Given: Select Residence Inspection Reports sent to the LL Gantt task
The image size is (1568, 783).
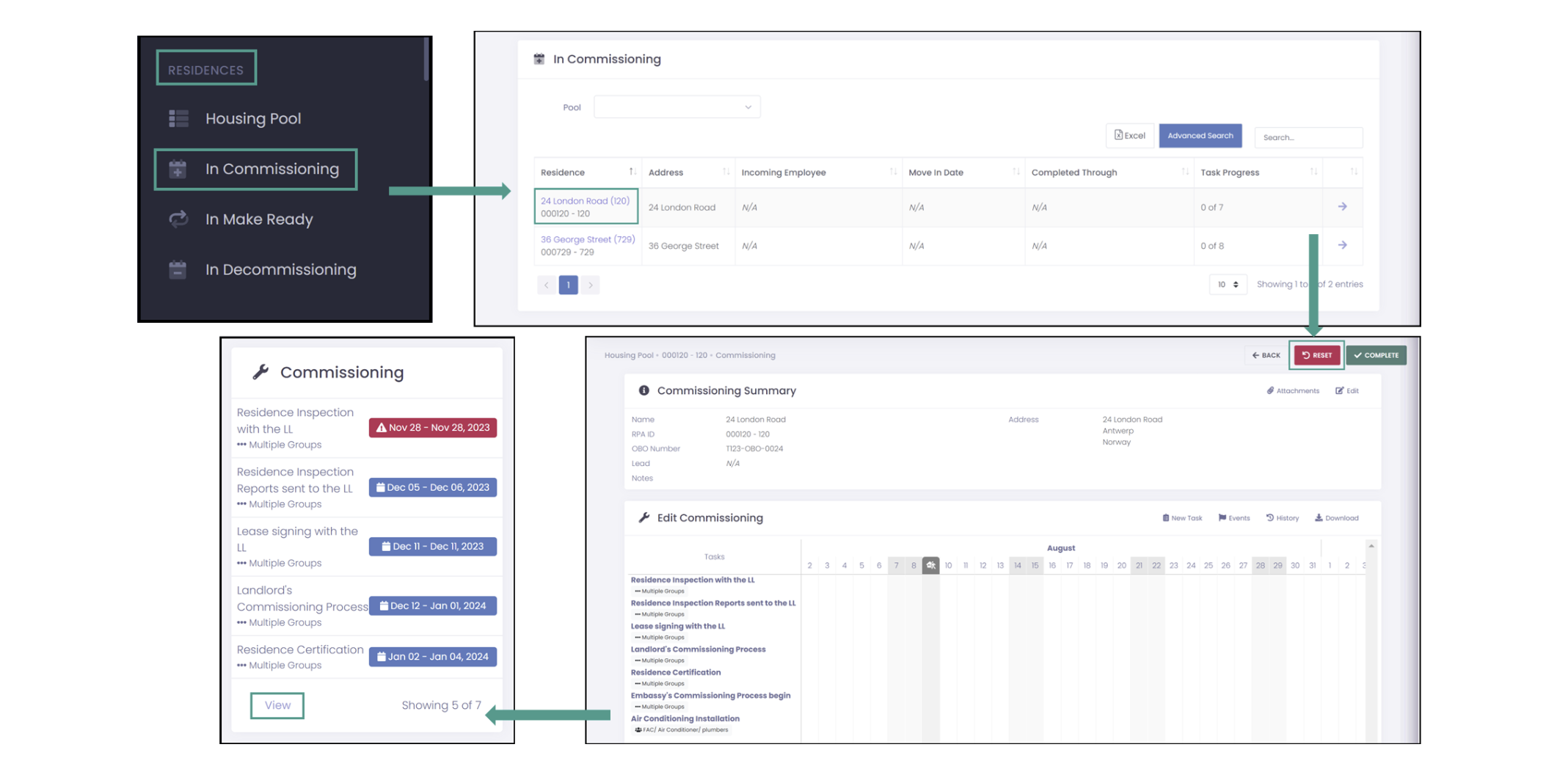Looking at the screenshot, I should click(x=713, y=603).
